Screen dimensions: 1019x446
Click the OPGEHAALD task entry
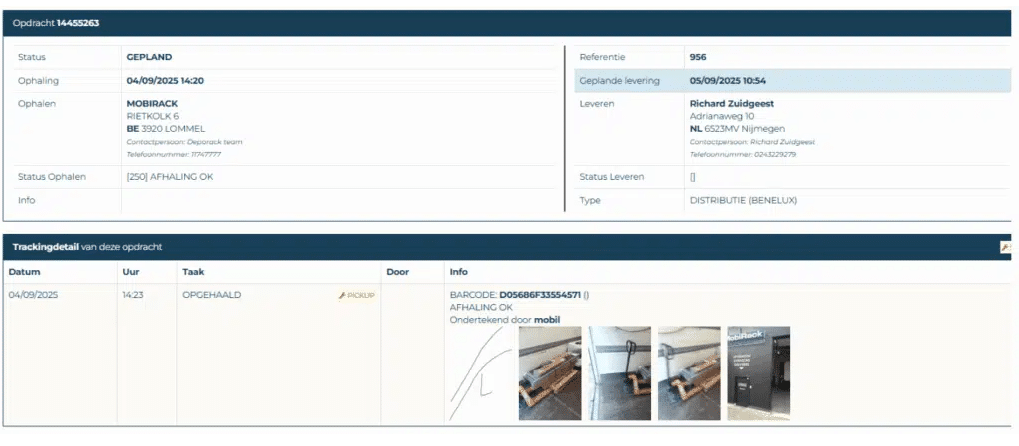click(x=211, y=295)
